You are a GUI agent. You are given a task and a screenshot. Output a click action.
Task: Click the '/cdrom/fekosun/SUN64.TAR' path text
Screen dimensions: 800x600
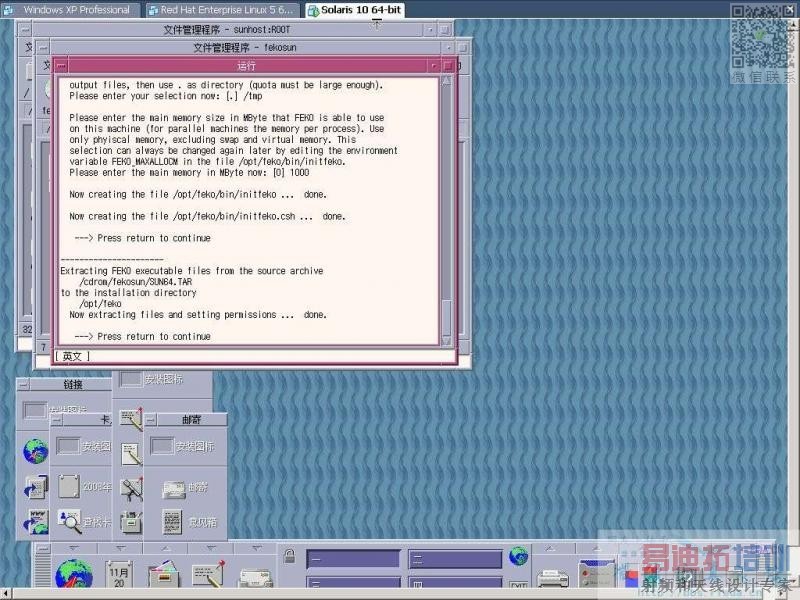(x=136, y=282)
